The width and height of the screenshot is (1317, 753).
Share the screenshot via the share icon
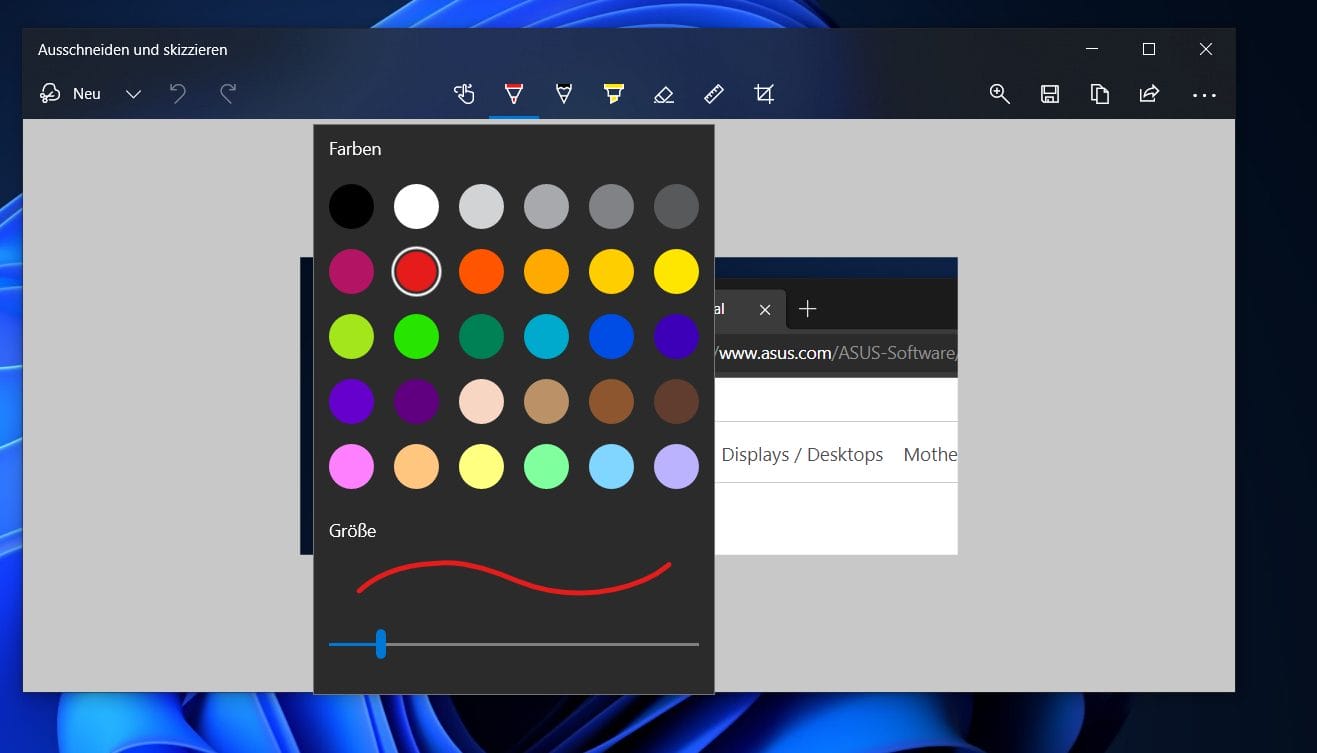(x=1149, y=93)
